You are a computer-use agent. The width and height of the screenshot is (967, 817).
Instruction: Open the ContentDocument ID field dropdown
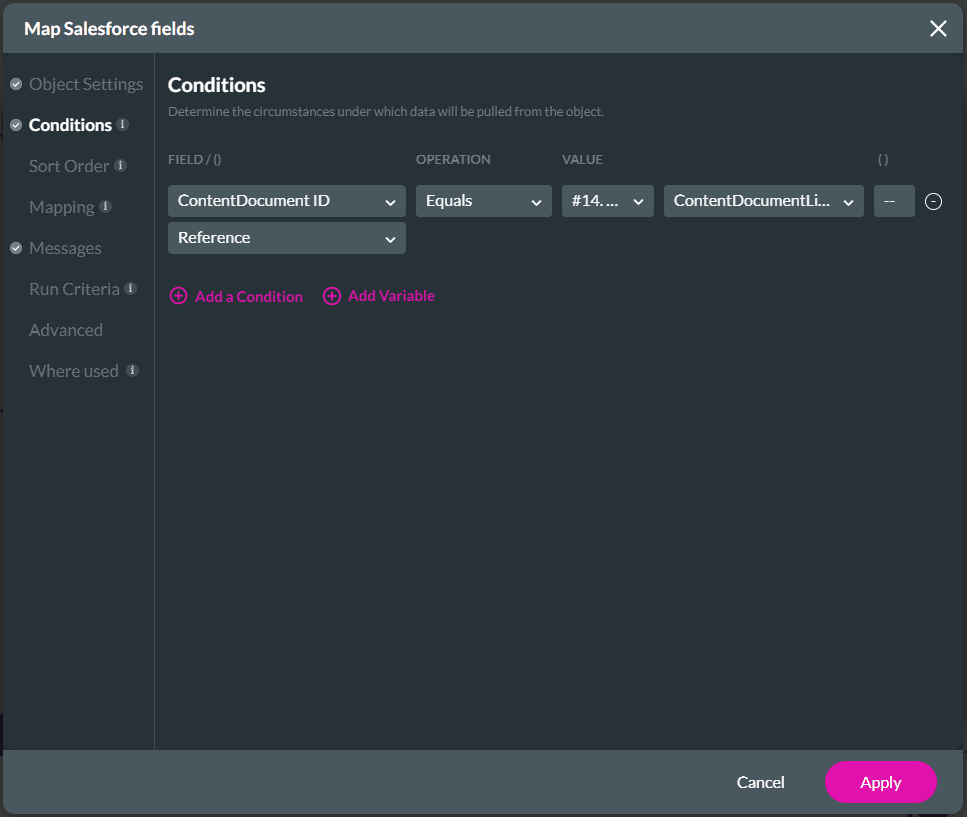point(287,201)
